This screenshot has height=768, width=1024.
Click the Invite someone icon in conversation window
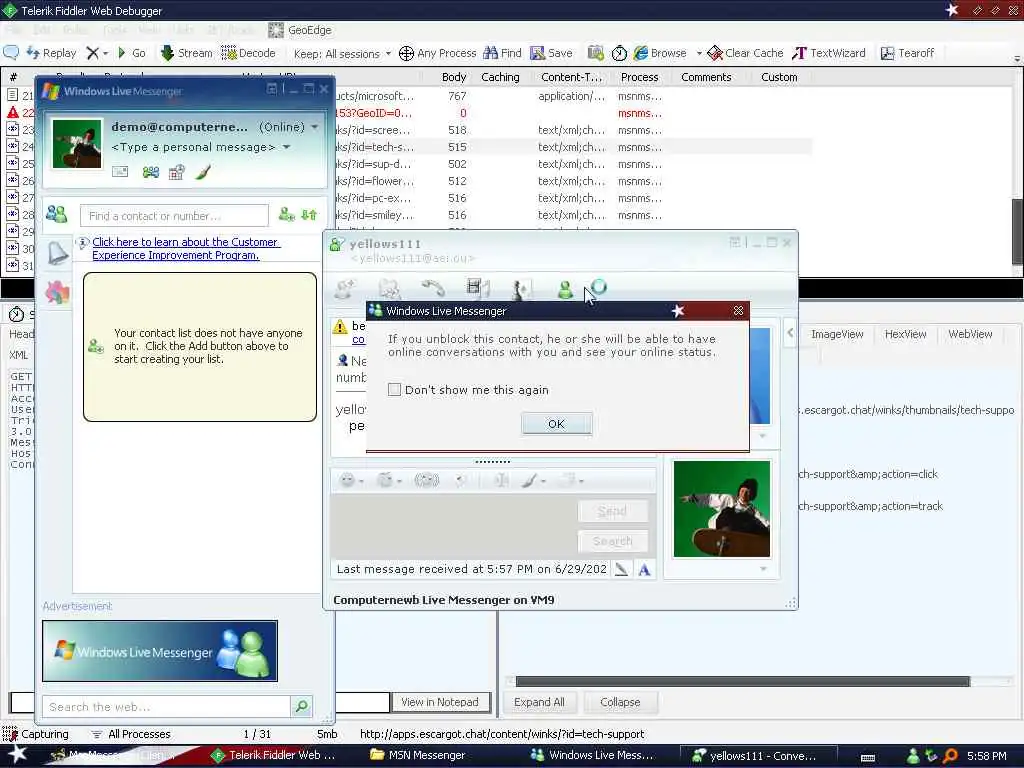click(345, 288)
